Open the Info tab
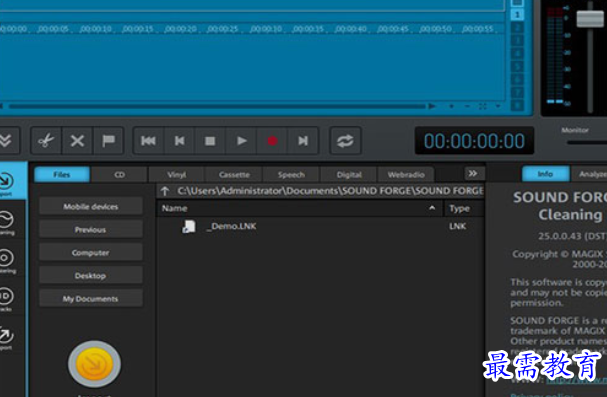 (x=545, y=174)
